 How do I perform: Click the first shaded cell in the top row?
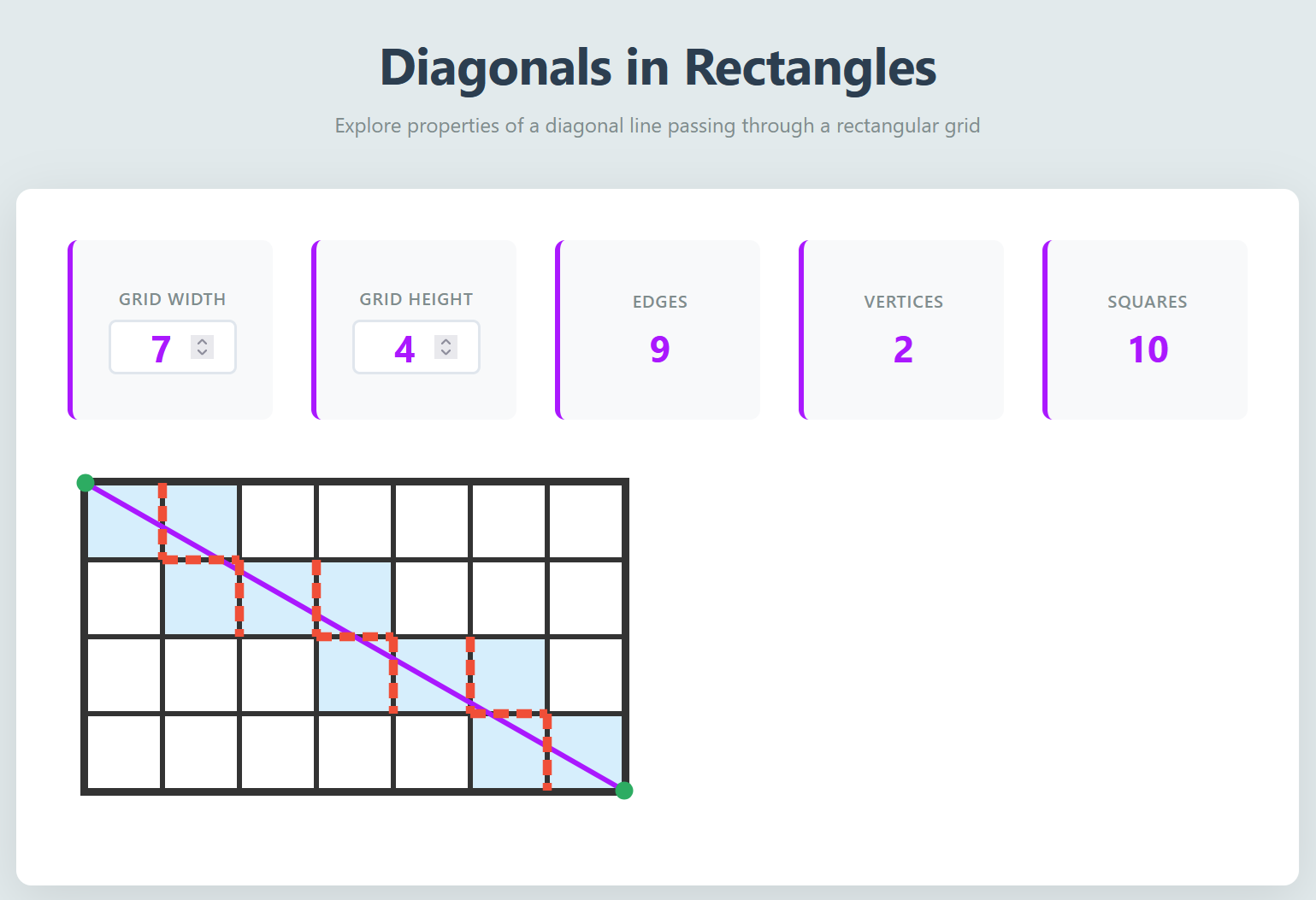tap(122, 519)
